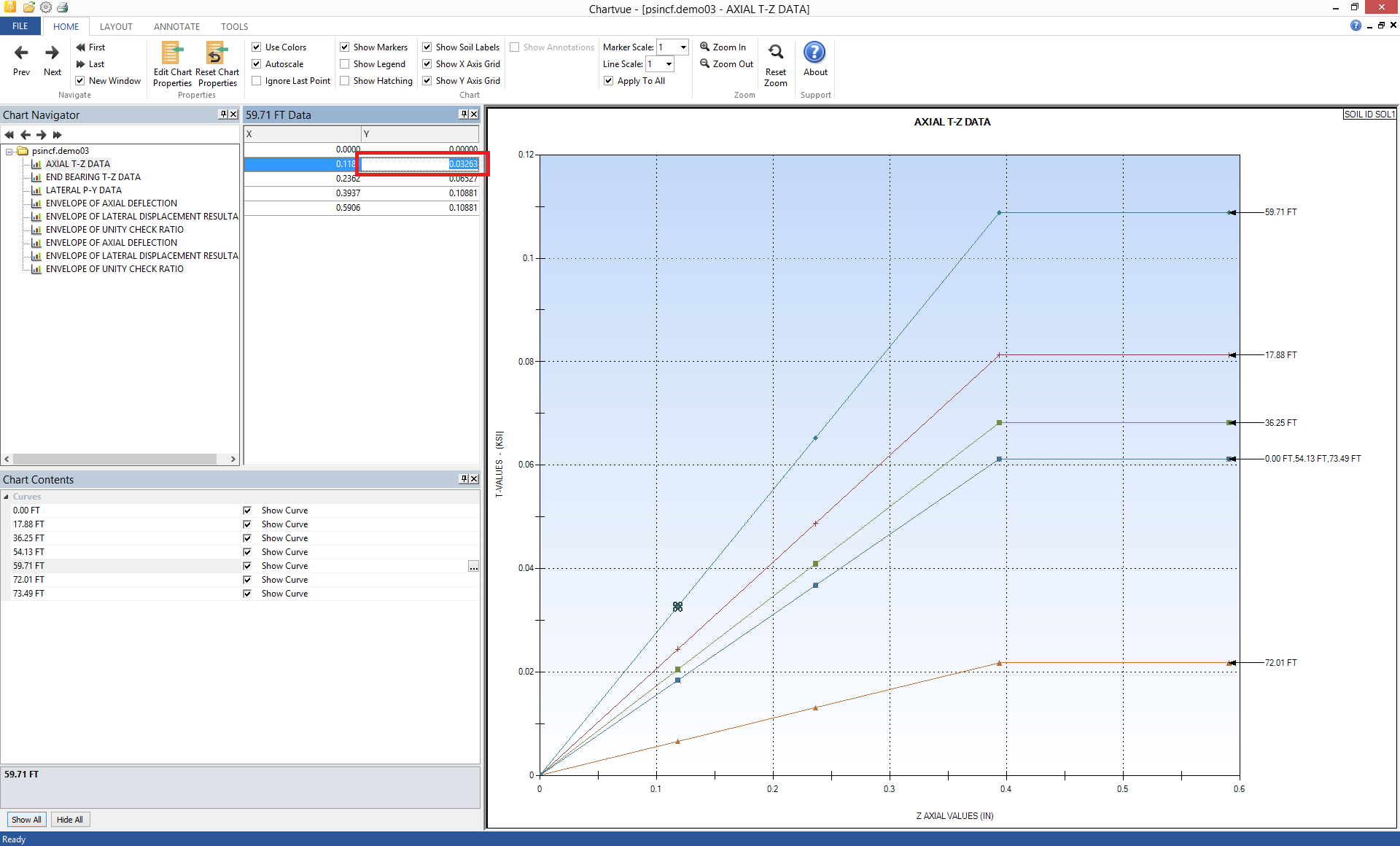The width and height of the screenshot is (1400, 846).
Task: Click the print icon in title bar
Action: pyautogui.click(x=63, y=7)
